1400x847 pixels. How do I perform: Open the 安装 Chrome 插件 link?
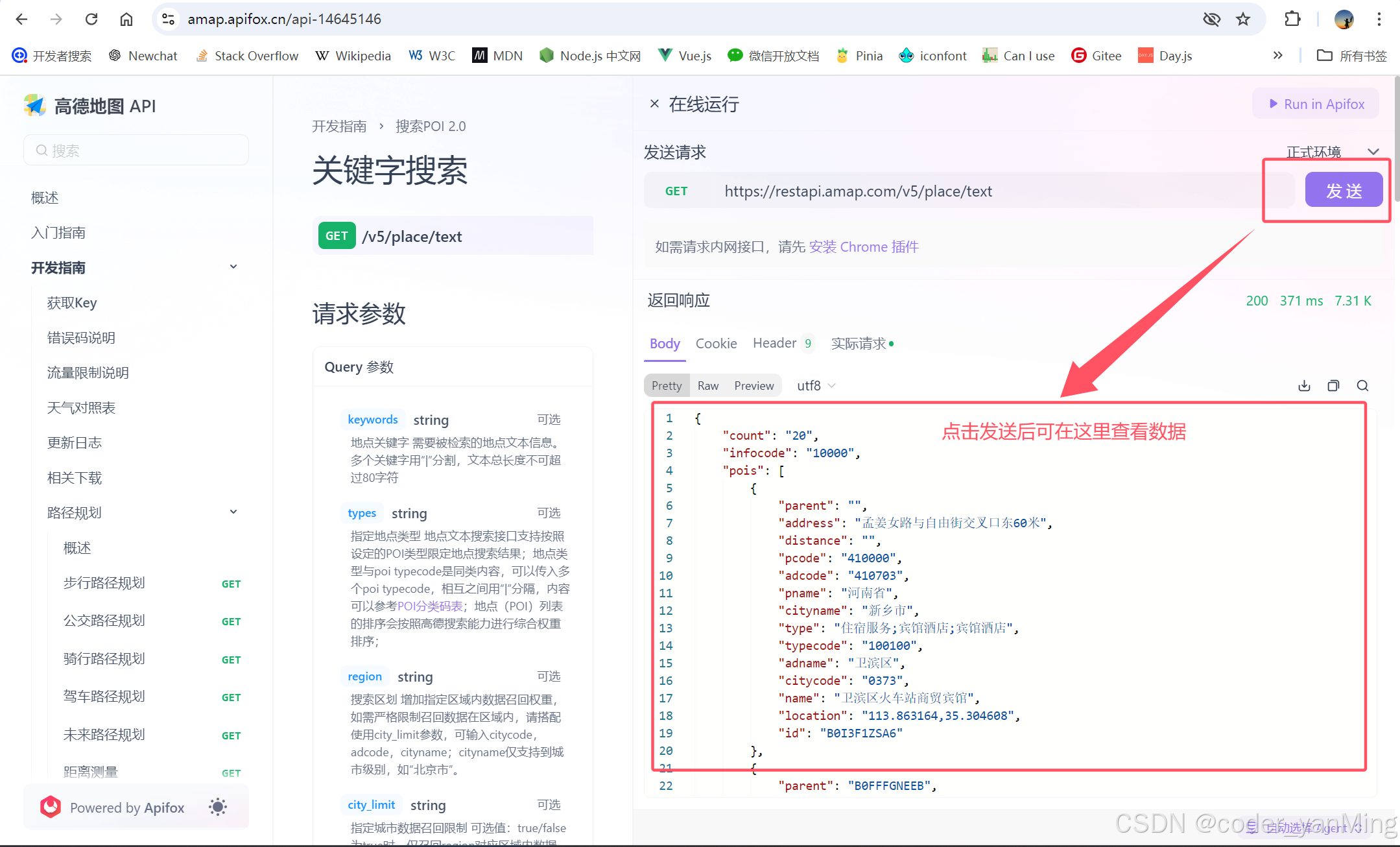[864, 247]
